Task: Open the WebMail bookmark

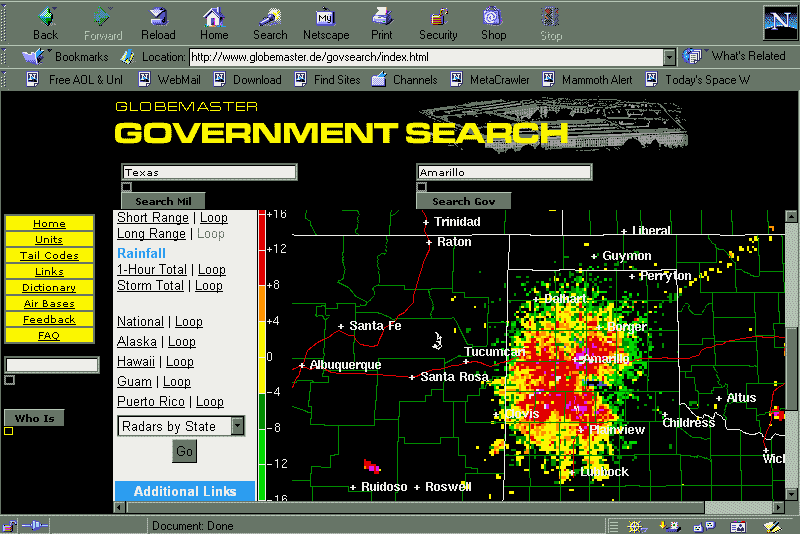Action: [169, 80]
